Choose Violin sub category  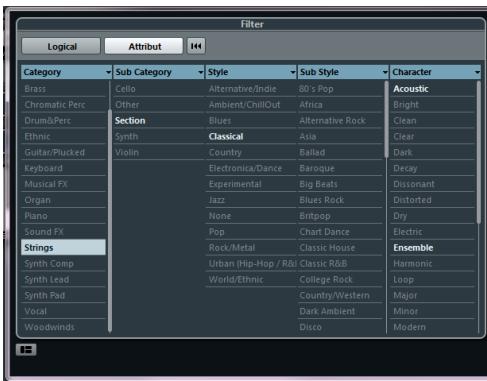tap(159, 153)
